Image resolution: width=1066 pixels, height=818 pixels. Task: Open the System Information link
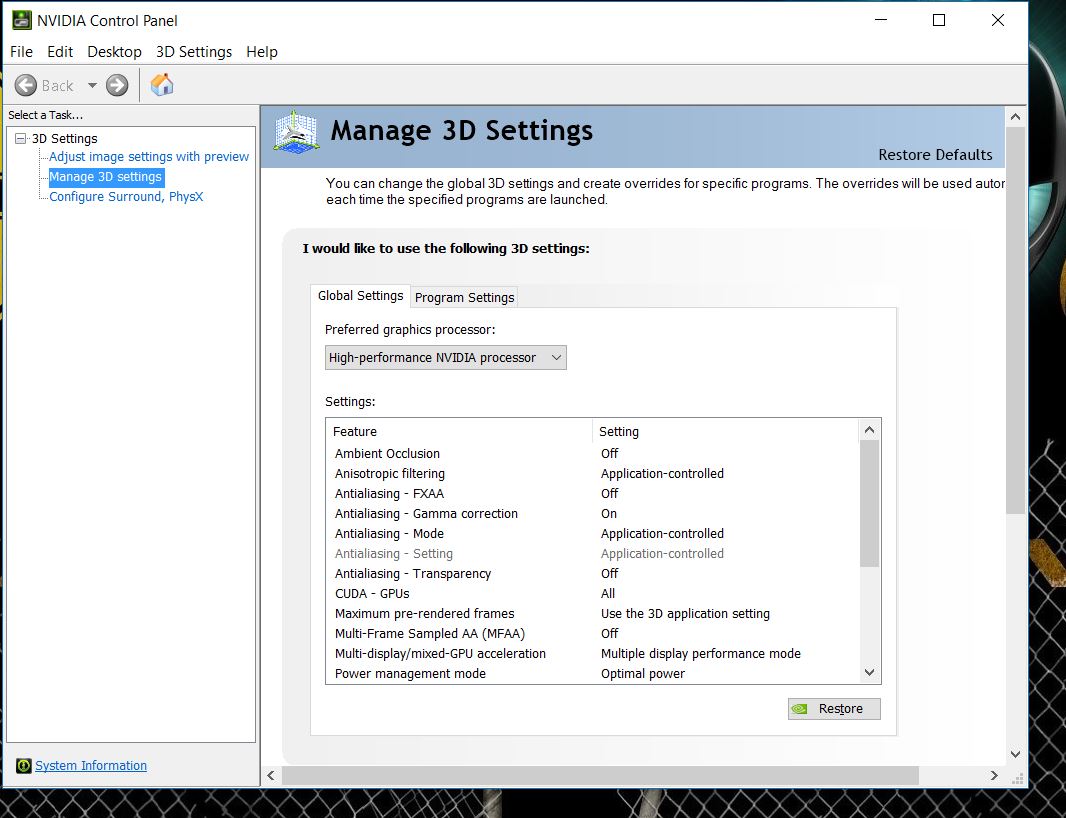point(91,766)
